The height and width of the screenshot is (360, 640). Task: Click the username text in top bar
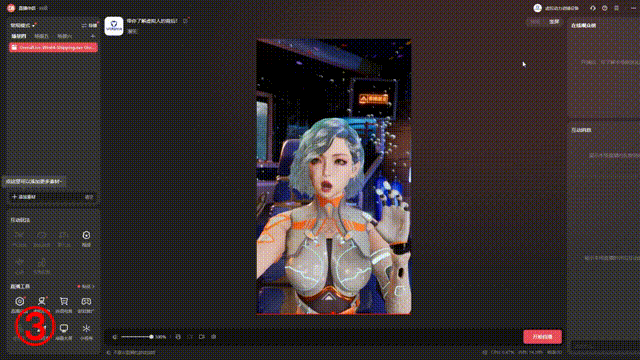[x=562, y=9]
